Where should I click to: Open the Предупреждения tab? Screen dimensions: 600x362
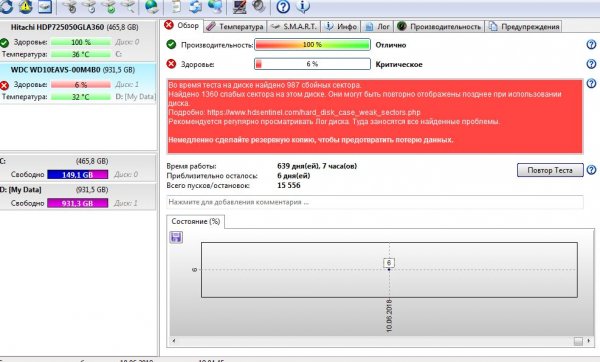pyautogui.click(x=524, y=26)
